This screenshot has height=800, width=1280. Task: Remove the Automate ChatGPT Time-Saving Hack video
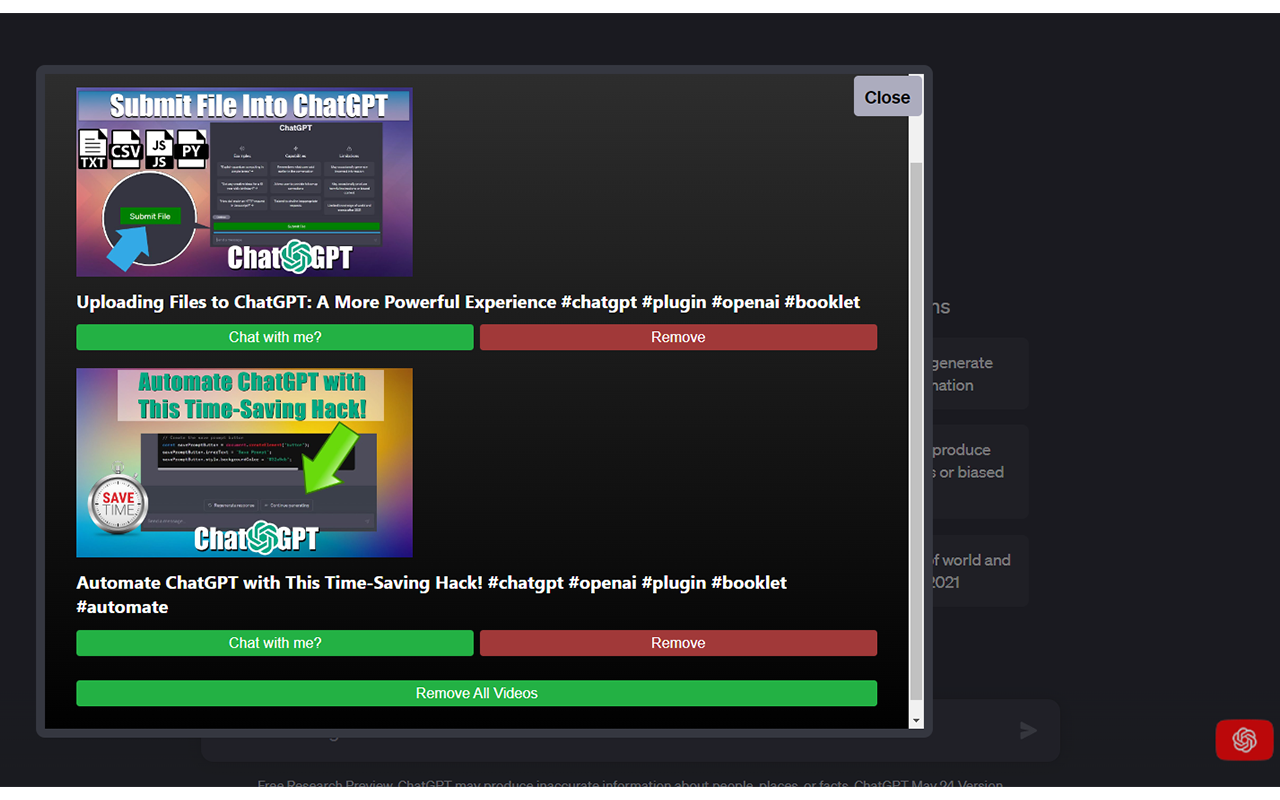678,643
